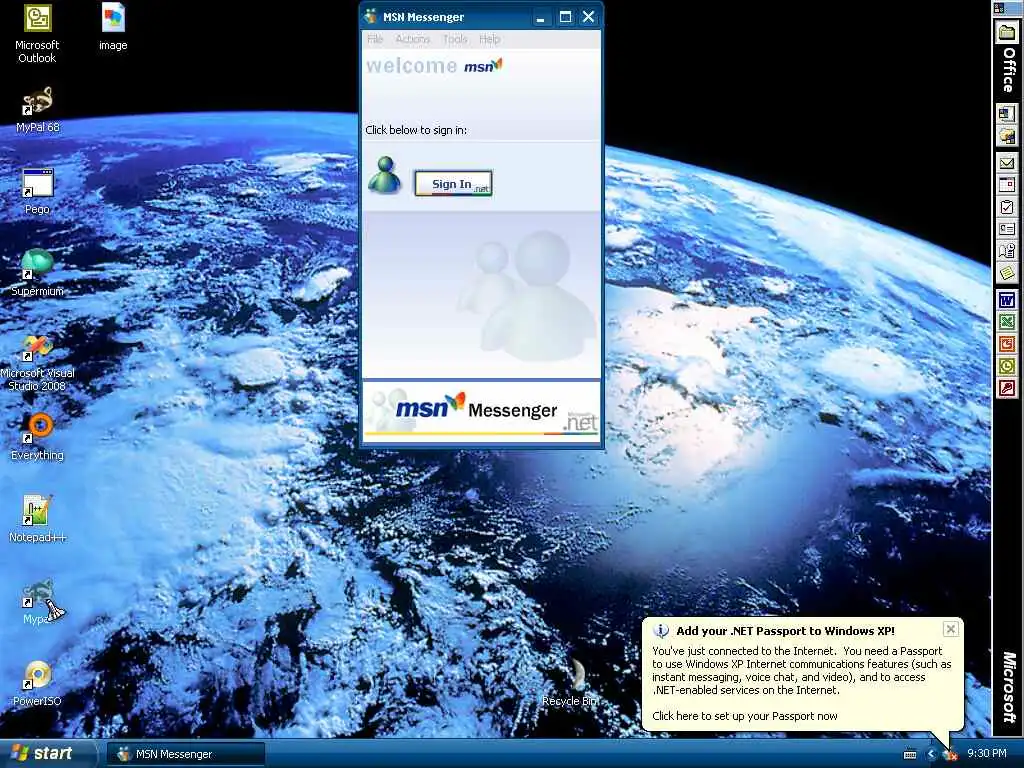
Task: Open the Office Shortcut Bar control menu icon
Action: point(999,8)
